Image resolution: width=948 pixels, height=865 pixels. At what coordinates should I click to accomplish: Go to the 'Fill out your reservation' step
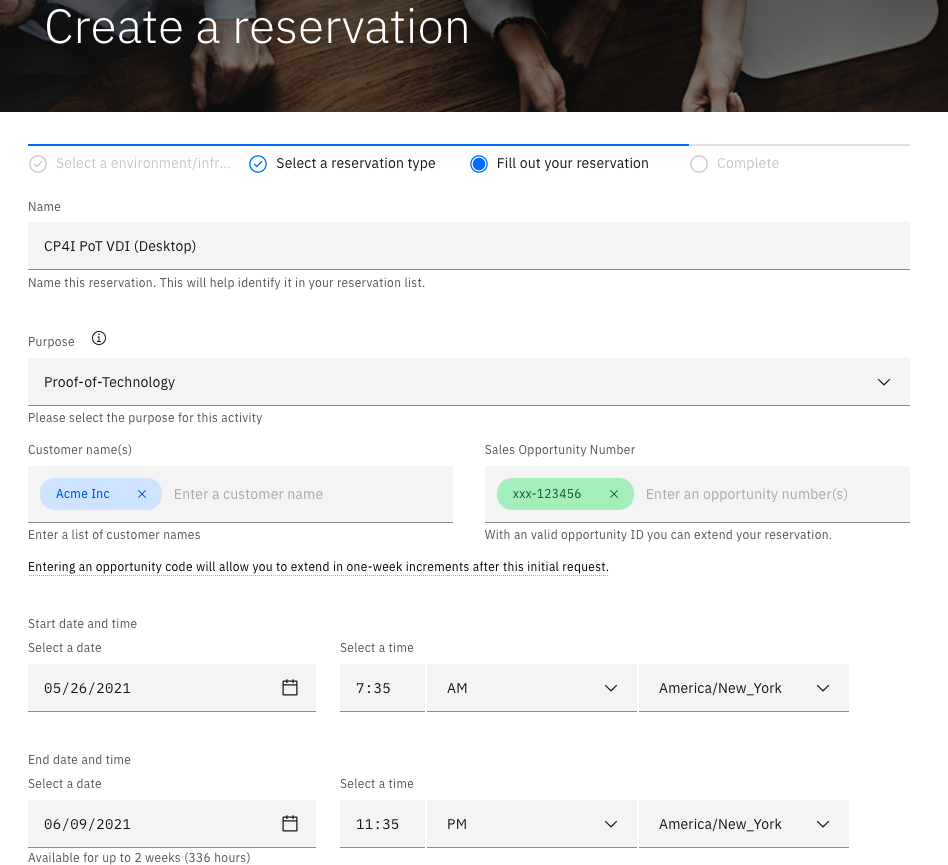tap(573, 164)
